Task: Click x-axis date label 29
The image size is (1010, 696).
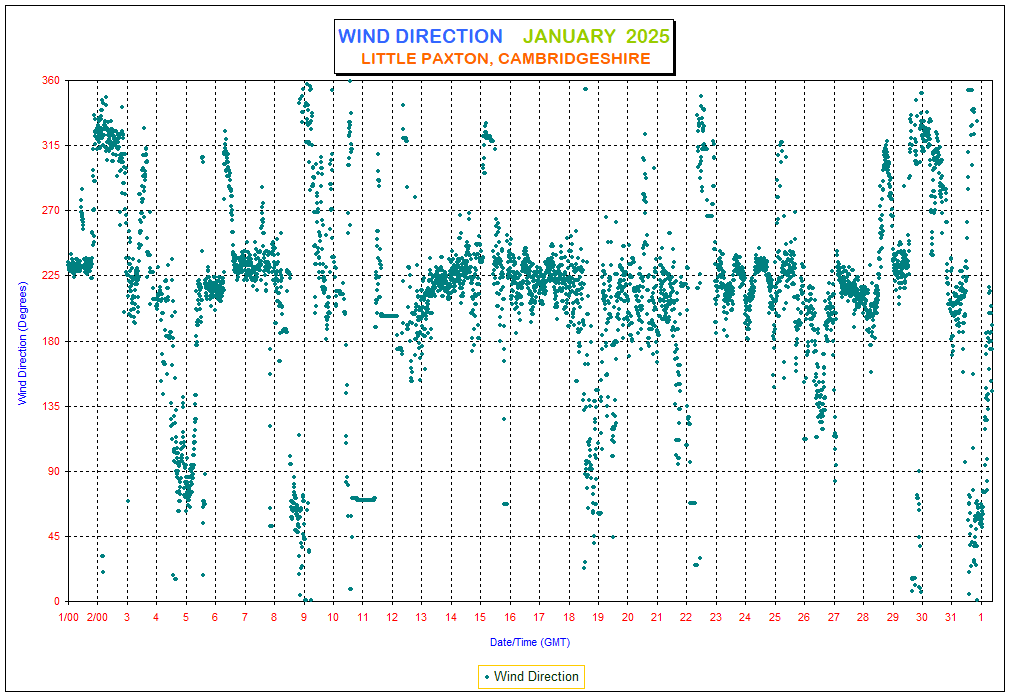Action: tap(893, 617)
